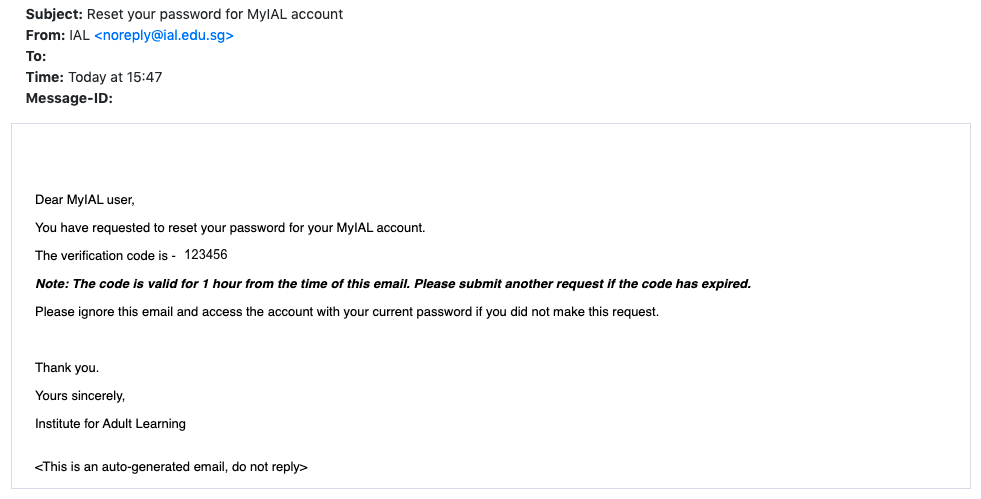Image resolution: width=981 pixels, height=499 pixels.
Task: Click the auto-generated email do-not-reply notice
Action: point(171,467)
